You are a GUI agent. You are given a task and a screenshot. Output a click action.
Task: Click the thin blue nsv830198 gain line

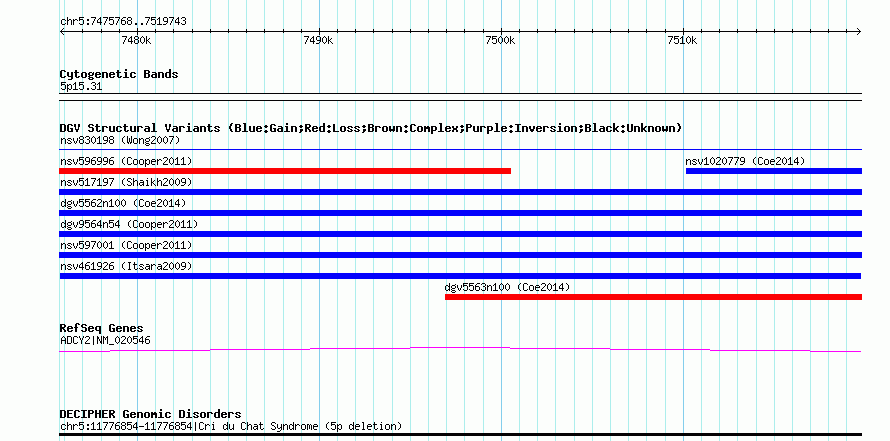pos(460,150)
